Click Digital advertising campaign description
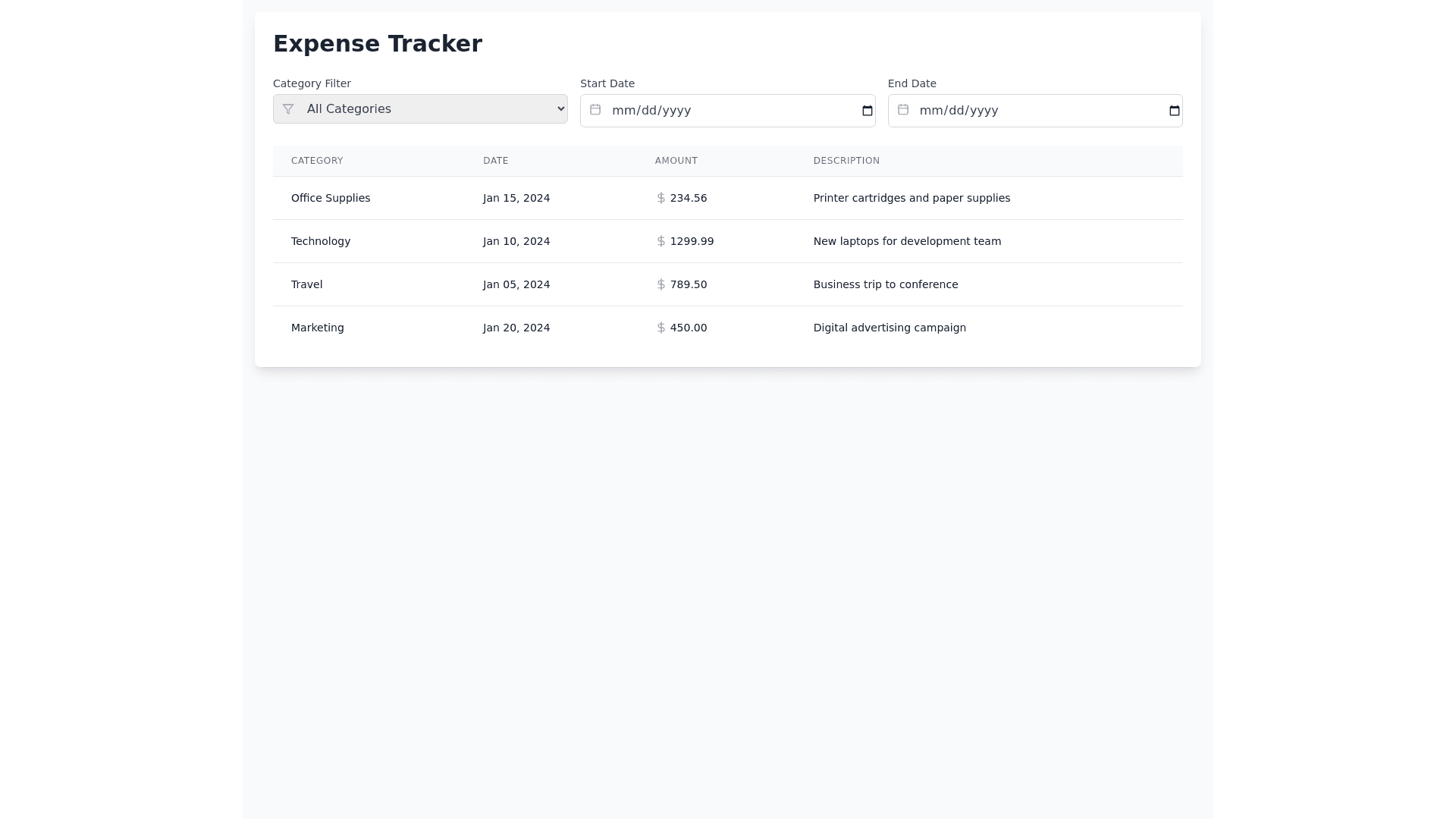 (890, 328)
